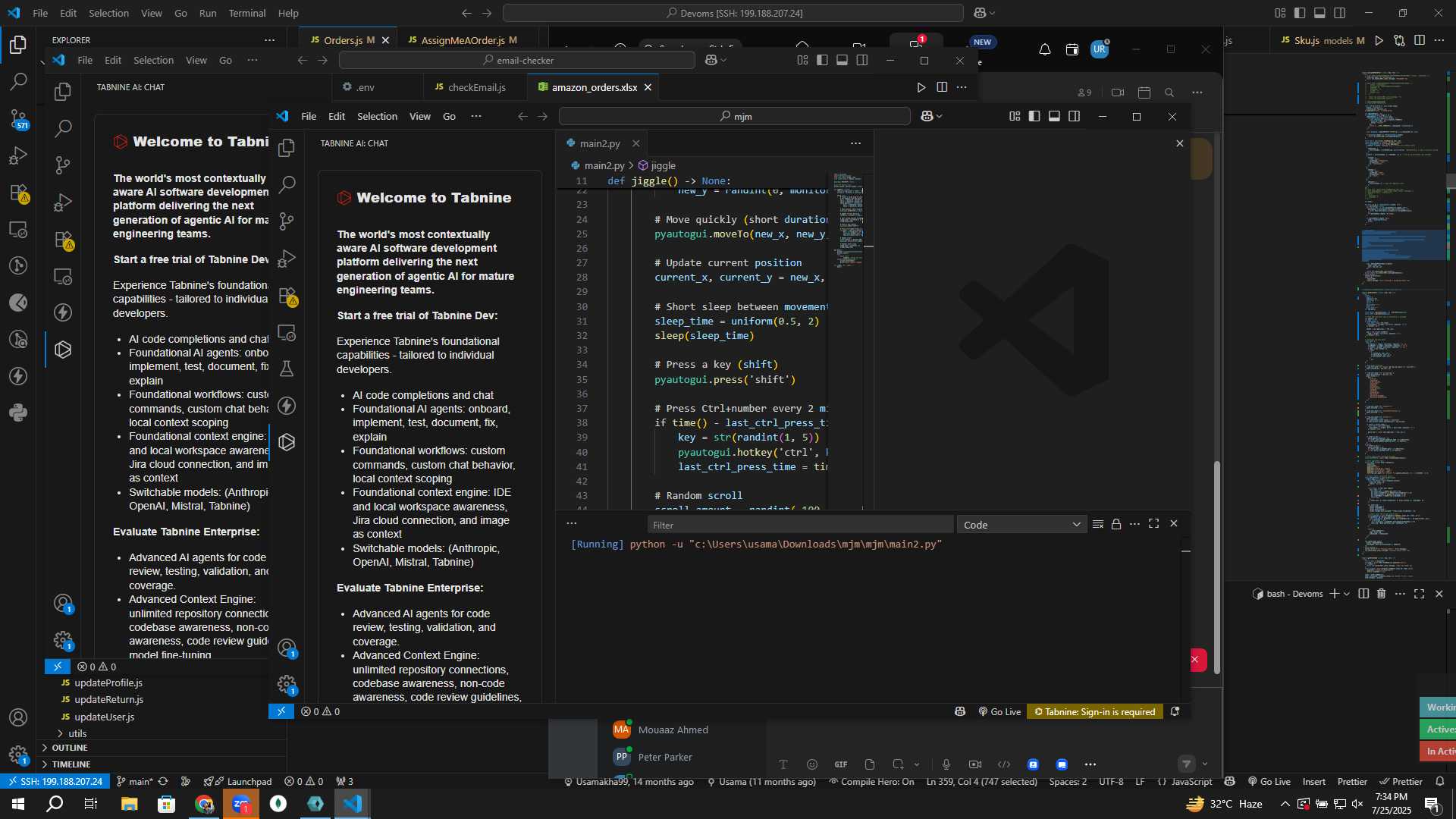Toggle primary side bar in the mjm window
Image resolution: width=1456 pixels, height=819 pixels.
tap(1034, 116)
